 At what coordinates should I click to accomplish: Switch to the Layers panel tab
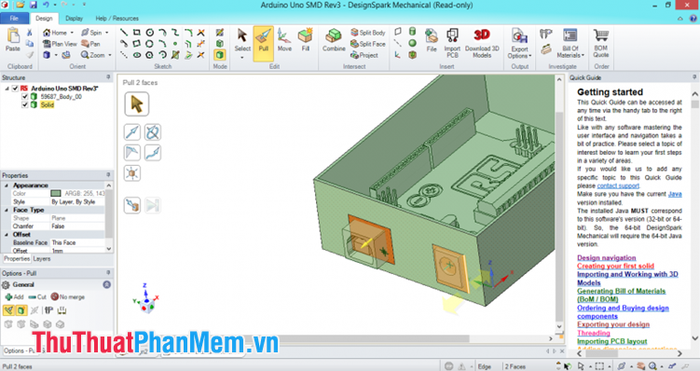point(42,259)
